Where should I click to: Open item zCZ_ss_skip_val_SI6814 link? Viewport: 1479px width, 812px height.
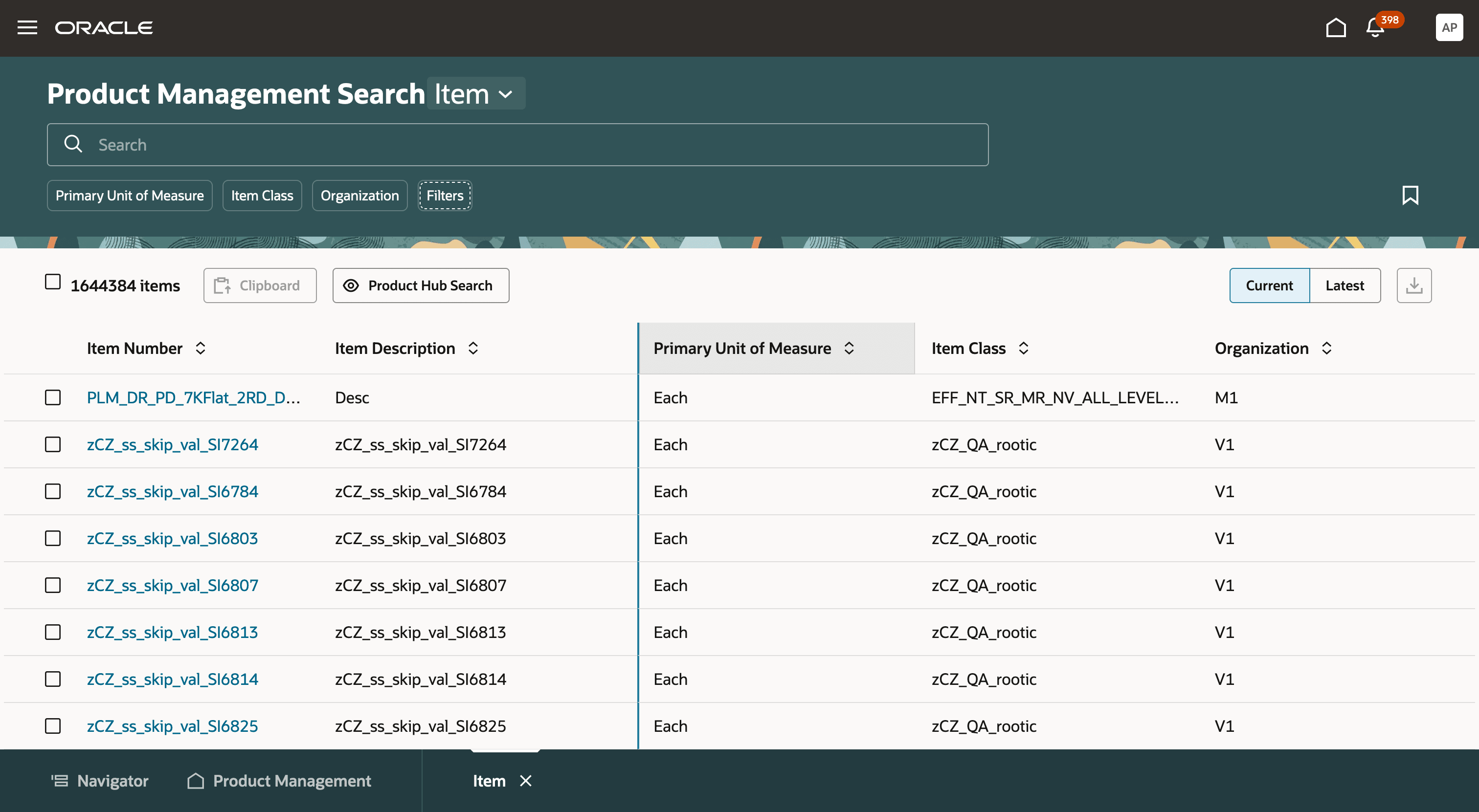tap(172, 679)
